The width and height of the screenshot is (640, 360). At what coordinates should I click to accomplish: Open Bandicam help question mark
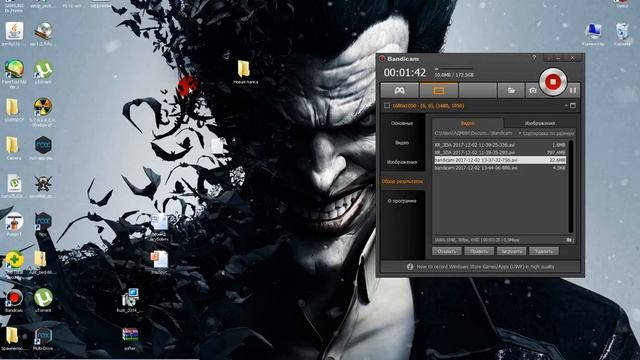click(x=534, y=58)
